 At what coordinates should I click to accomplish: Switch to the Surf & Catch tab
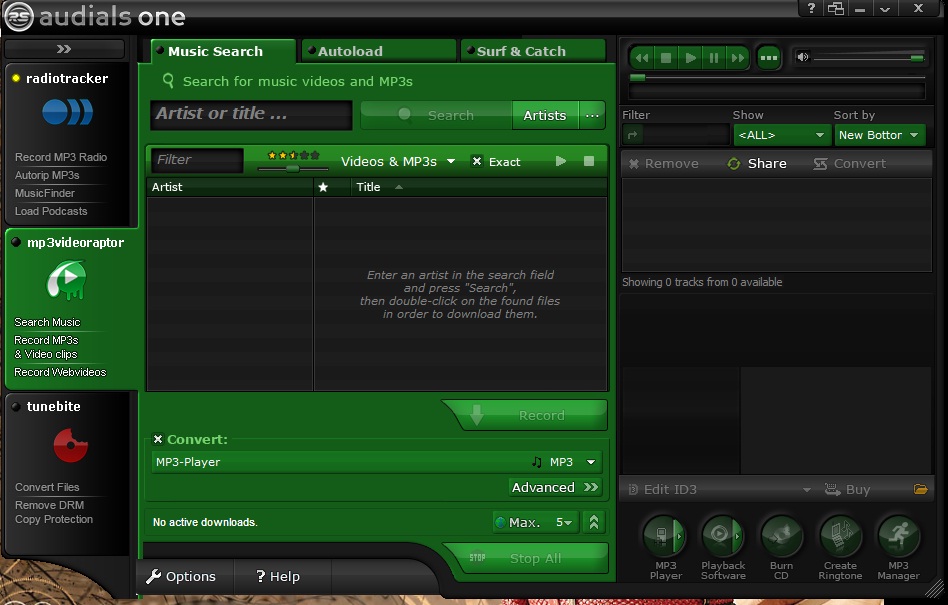tap(533, 51)
